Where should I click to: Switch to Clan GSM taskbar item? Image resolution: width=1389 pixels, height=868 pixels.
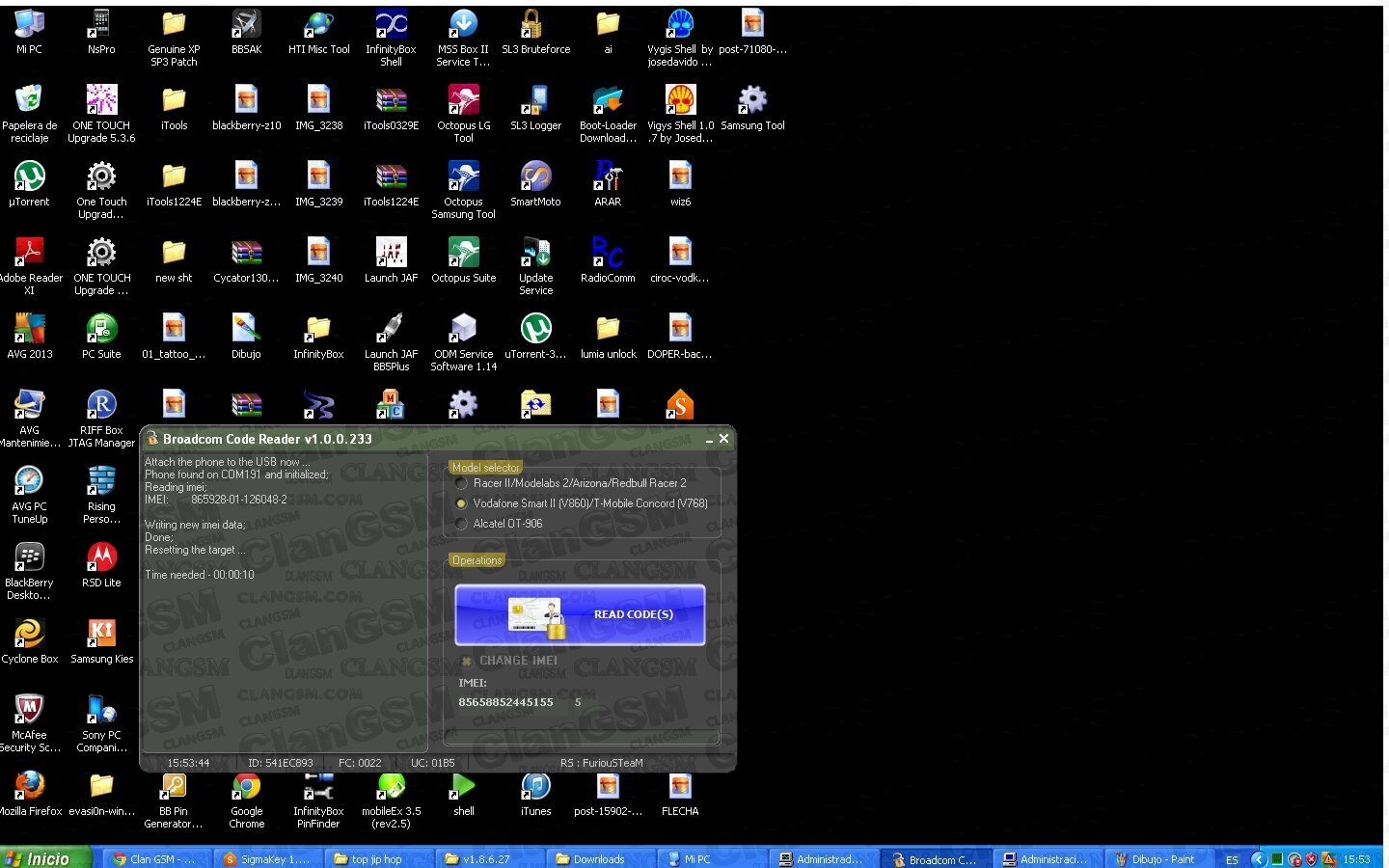(x=155, y=859)
